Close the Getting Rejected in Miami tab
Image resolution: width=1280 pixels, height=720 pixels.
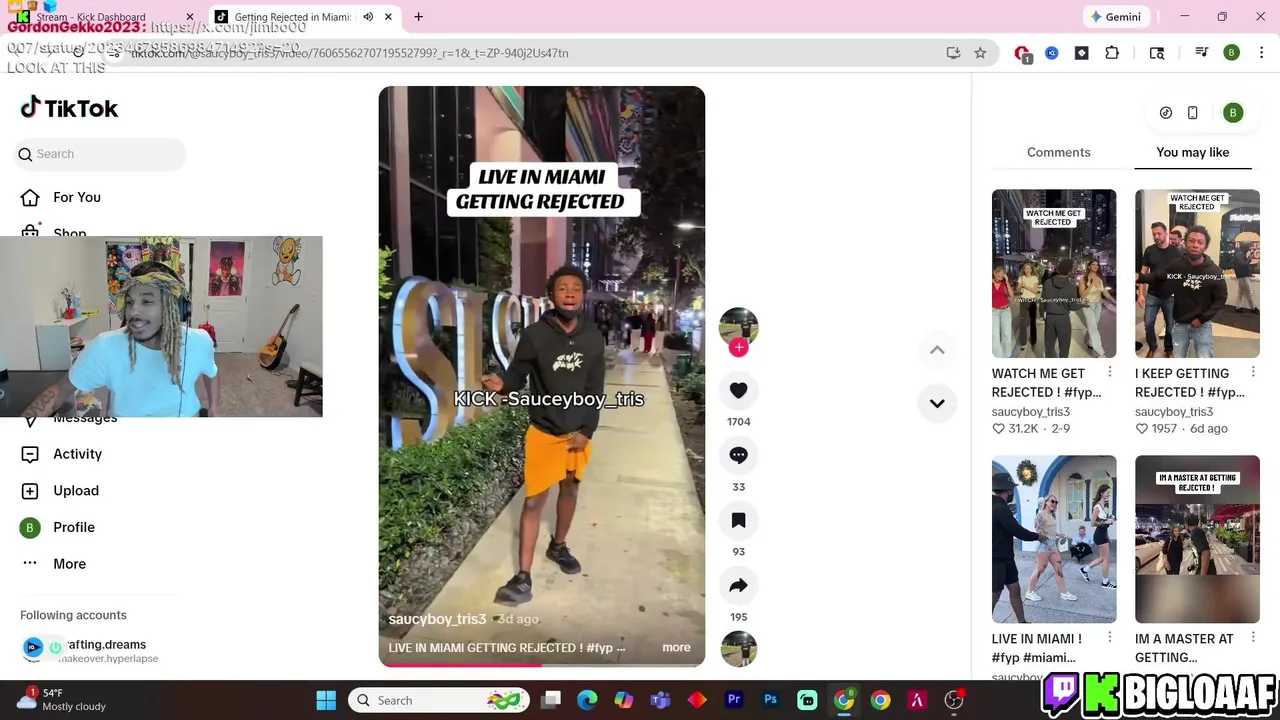point(388,17)
